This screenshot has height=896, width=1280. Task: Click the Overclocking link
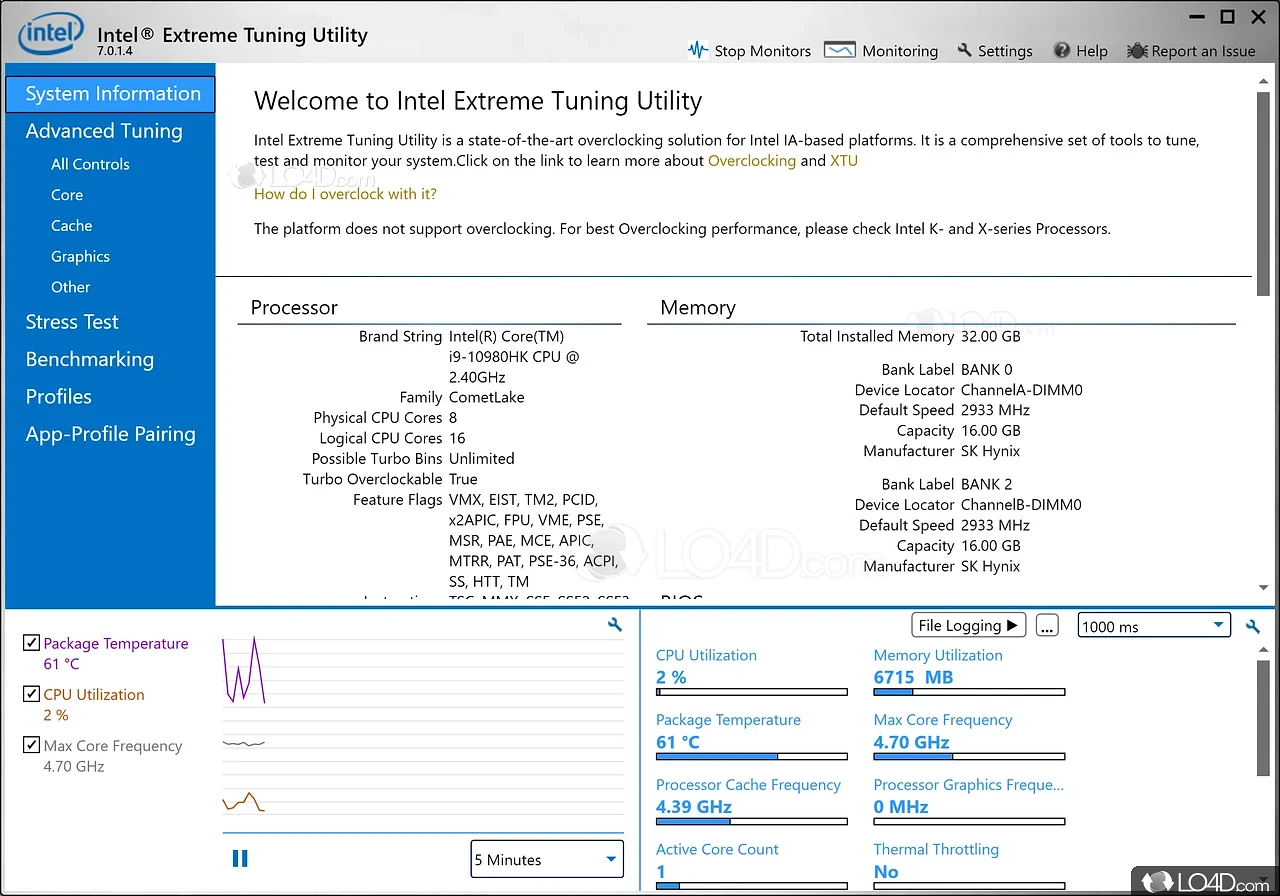pyautogui.click(x=752, y=160)
